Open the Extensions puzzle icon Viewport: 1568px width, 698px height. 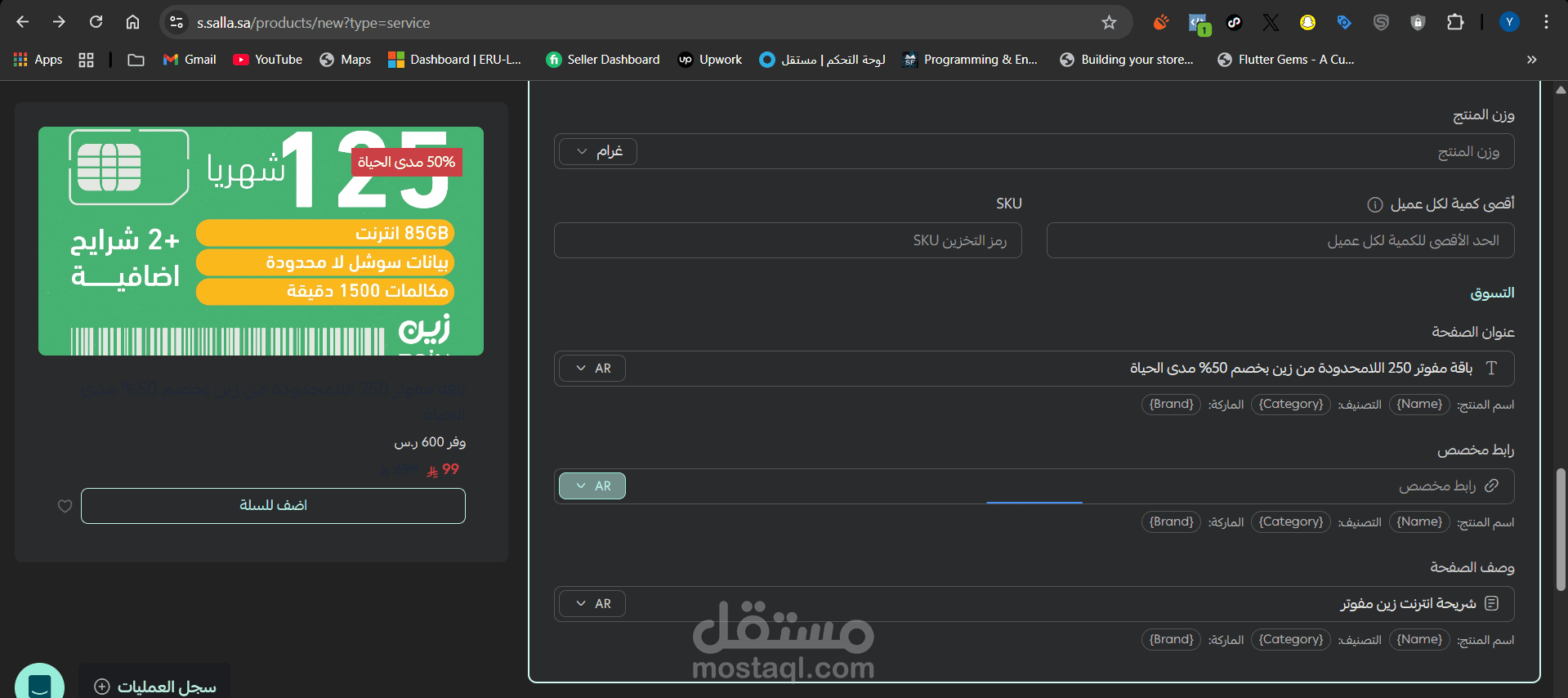[1455, 22]
